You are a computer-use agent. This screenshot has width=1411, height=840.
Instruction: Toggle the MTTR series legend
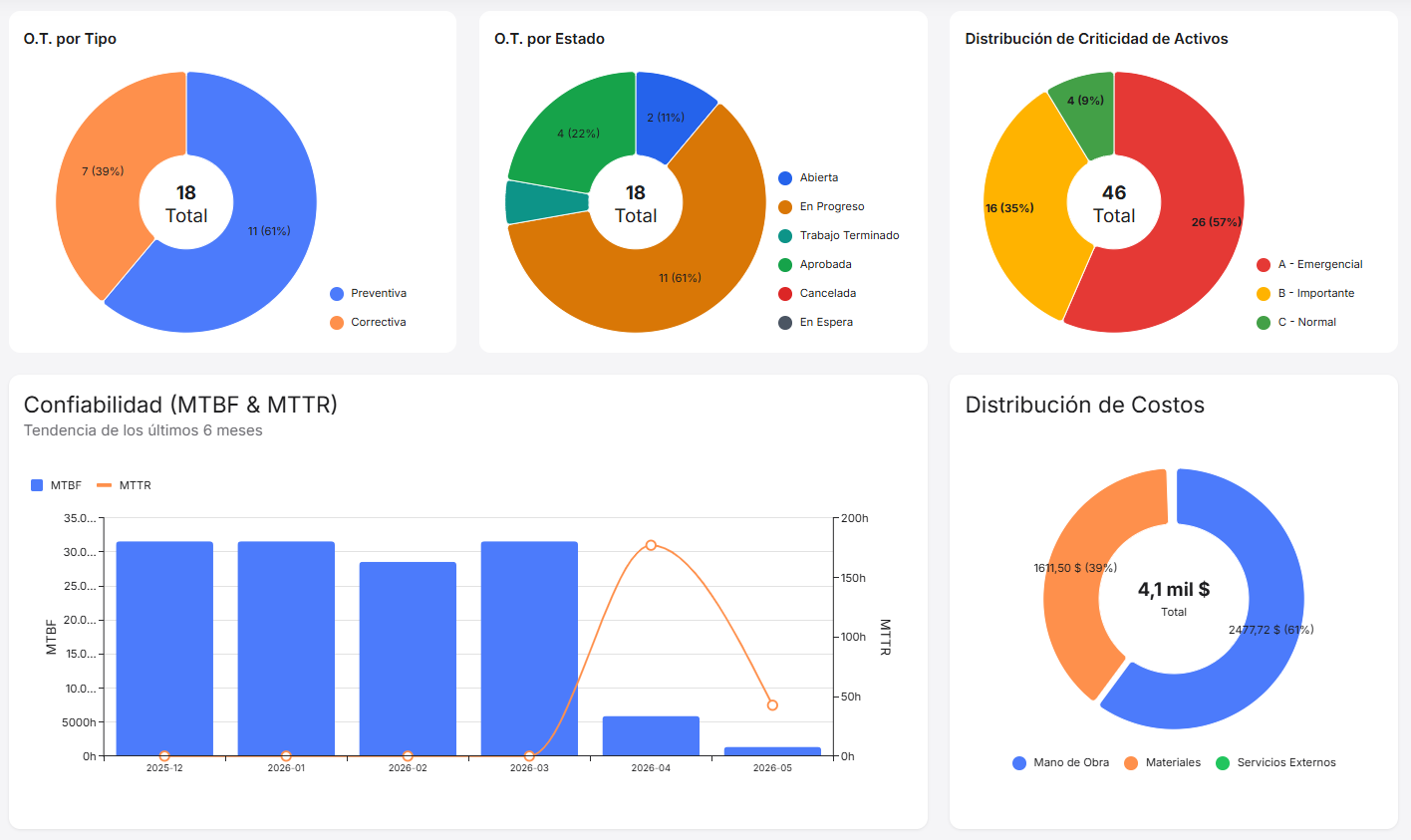pyautogui.click(x=124, y=485)
